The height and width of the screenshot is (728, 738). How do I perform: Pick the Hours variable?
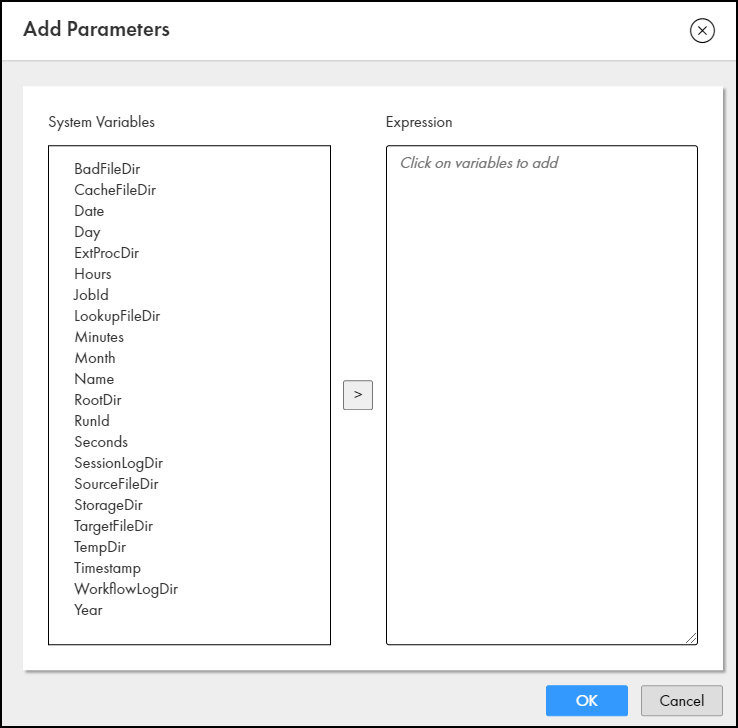tap(93, 274)
